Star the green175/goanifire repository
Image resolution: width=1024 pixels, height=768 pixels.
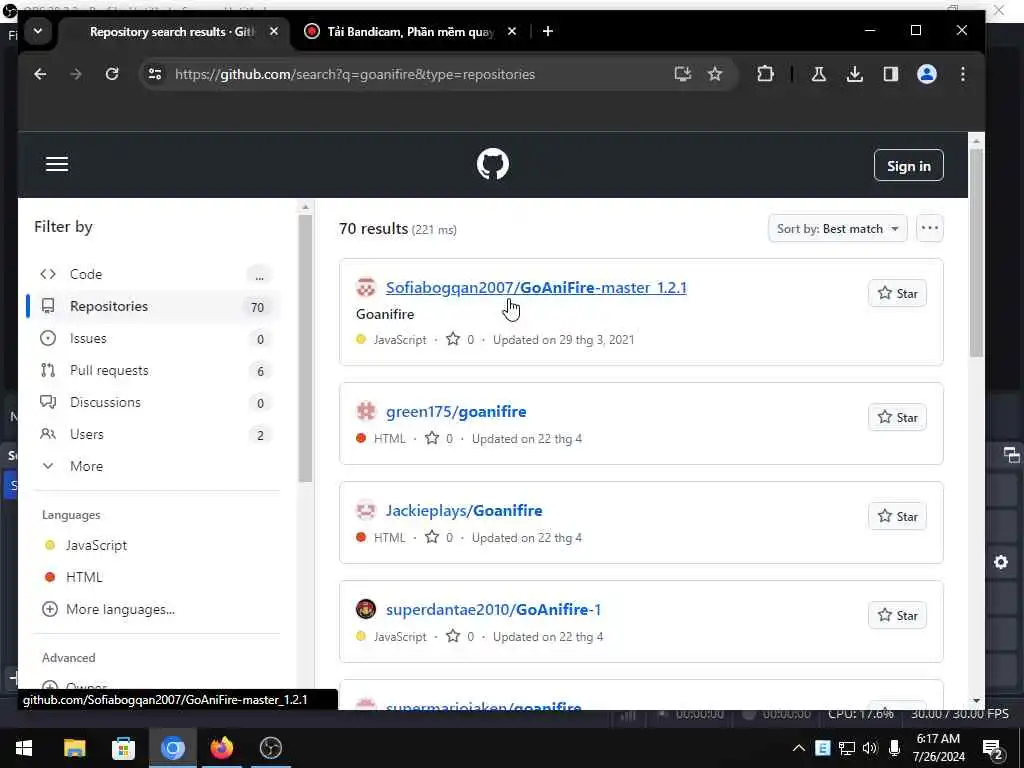897,417
